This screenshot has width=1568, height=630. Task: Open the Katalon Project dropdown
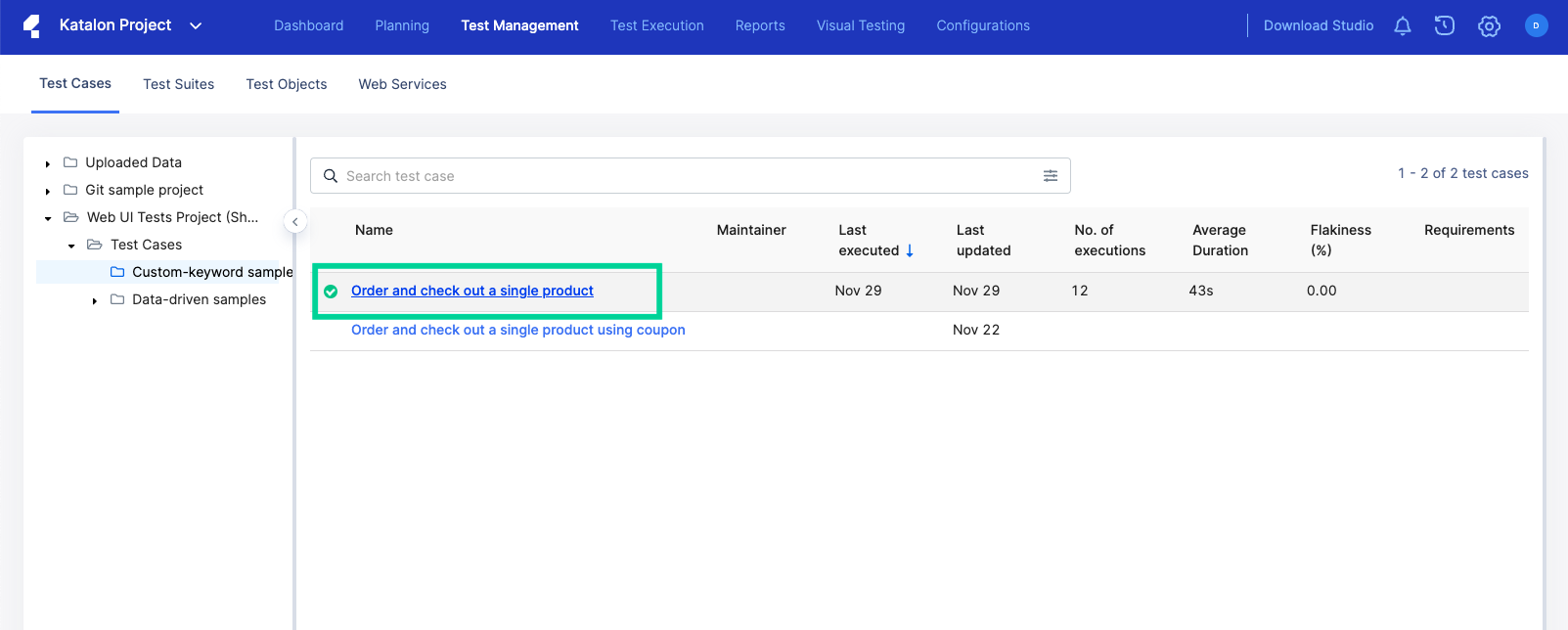(196, 26)
